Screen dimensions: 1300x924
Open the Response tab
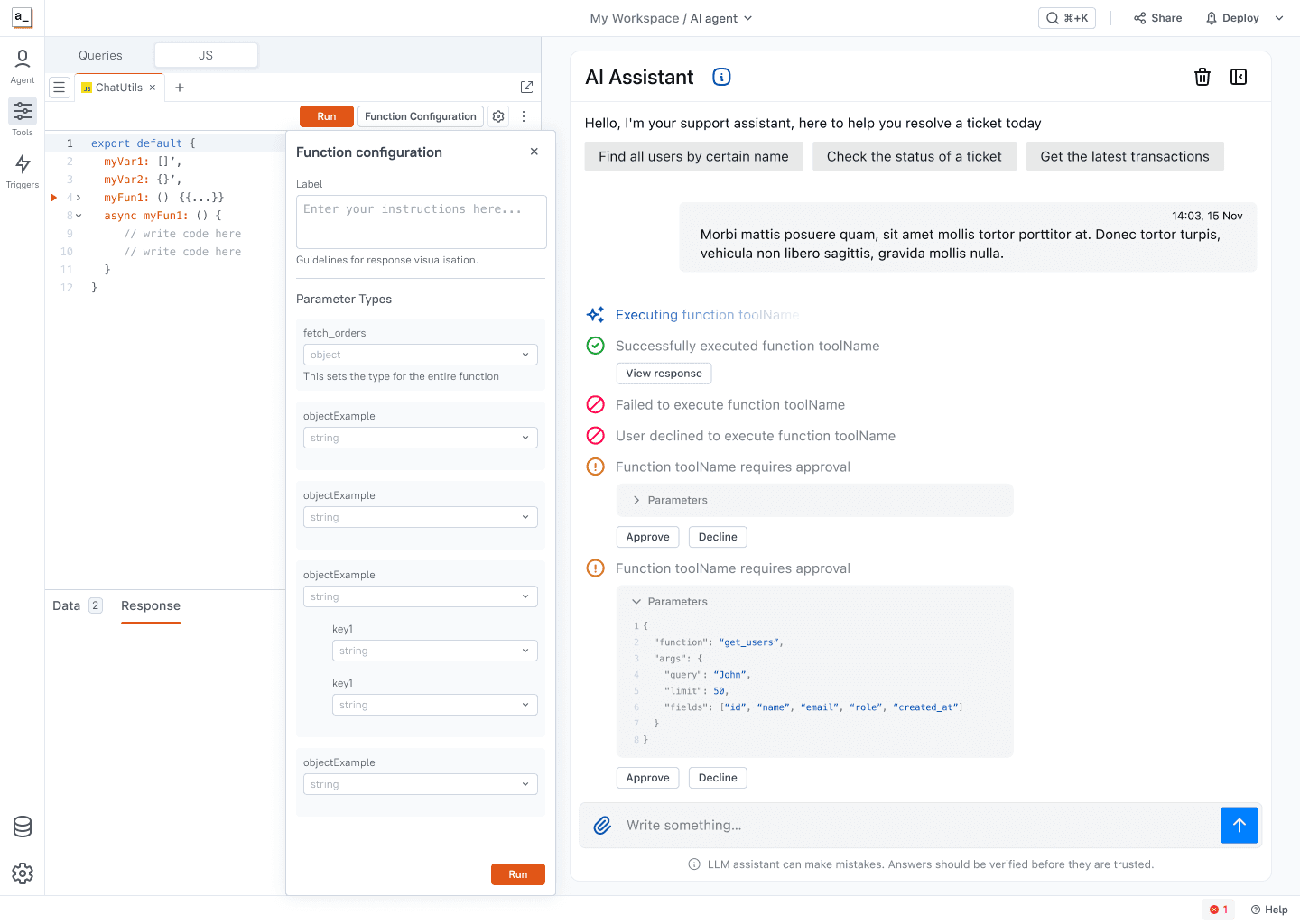tap(151, 605)
